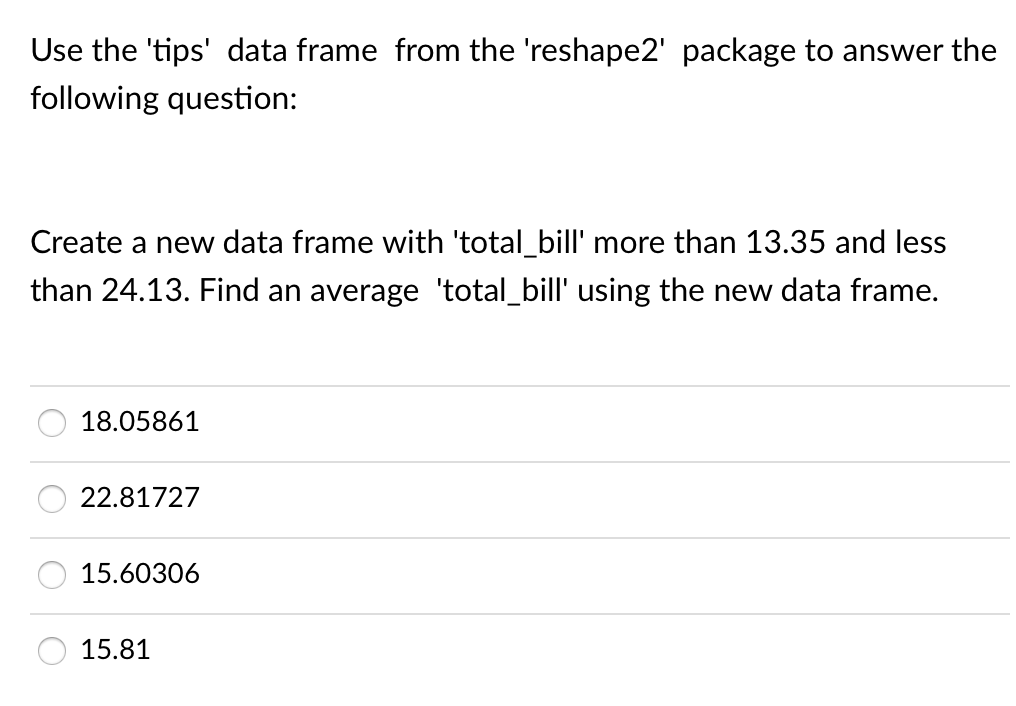The height and width of the screenshot is (706, 1016).
Task: Select the radio button for 22.81727
Action: [52, 499]
